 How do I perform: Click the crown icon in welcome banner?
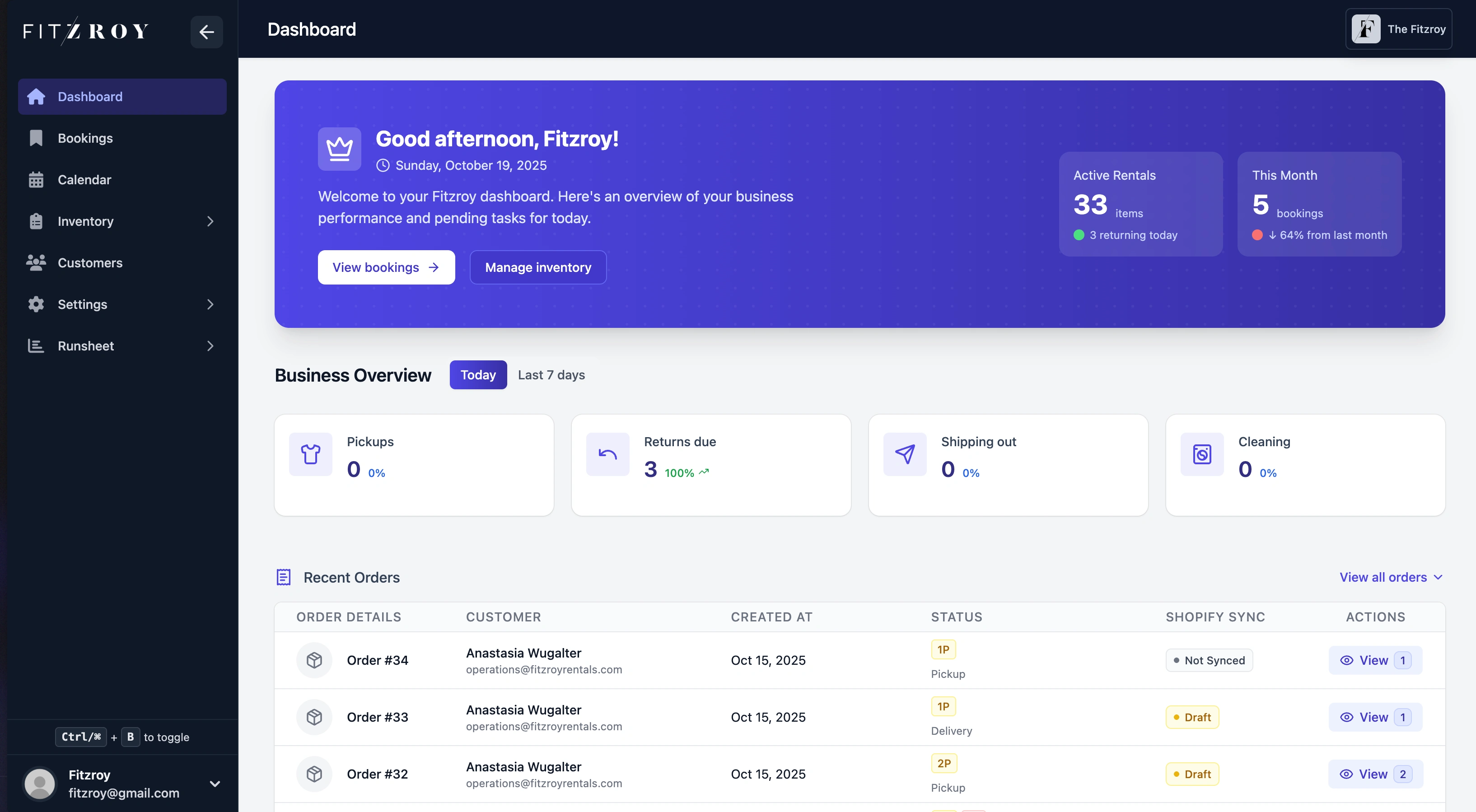pos(339,149)
